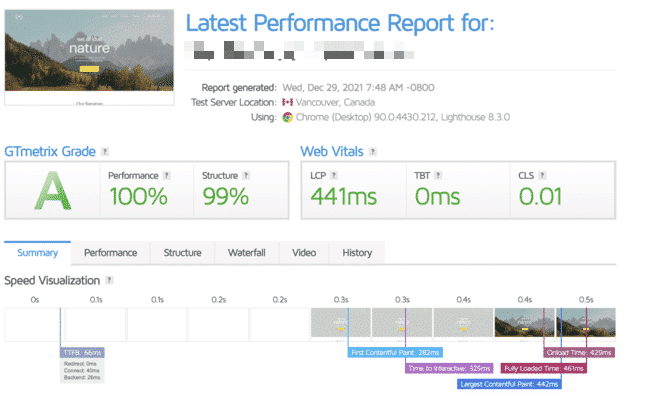The image size is (649, 415).
Task: Click the Web Vitals heading
Action: [332, 152]
